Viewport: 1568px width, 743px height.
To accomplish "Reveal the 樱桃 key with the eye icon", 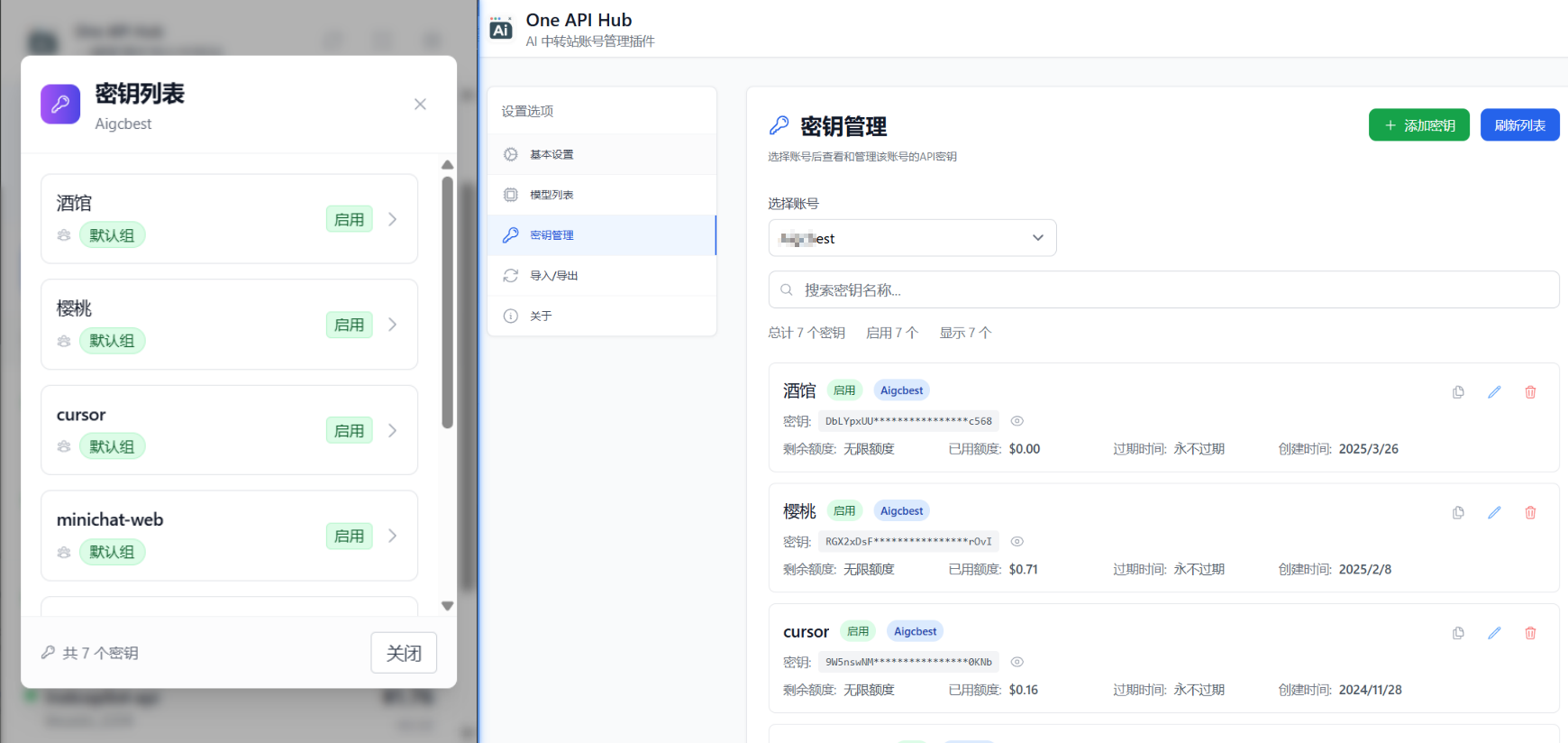I will [1017, 541].
